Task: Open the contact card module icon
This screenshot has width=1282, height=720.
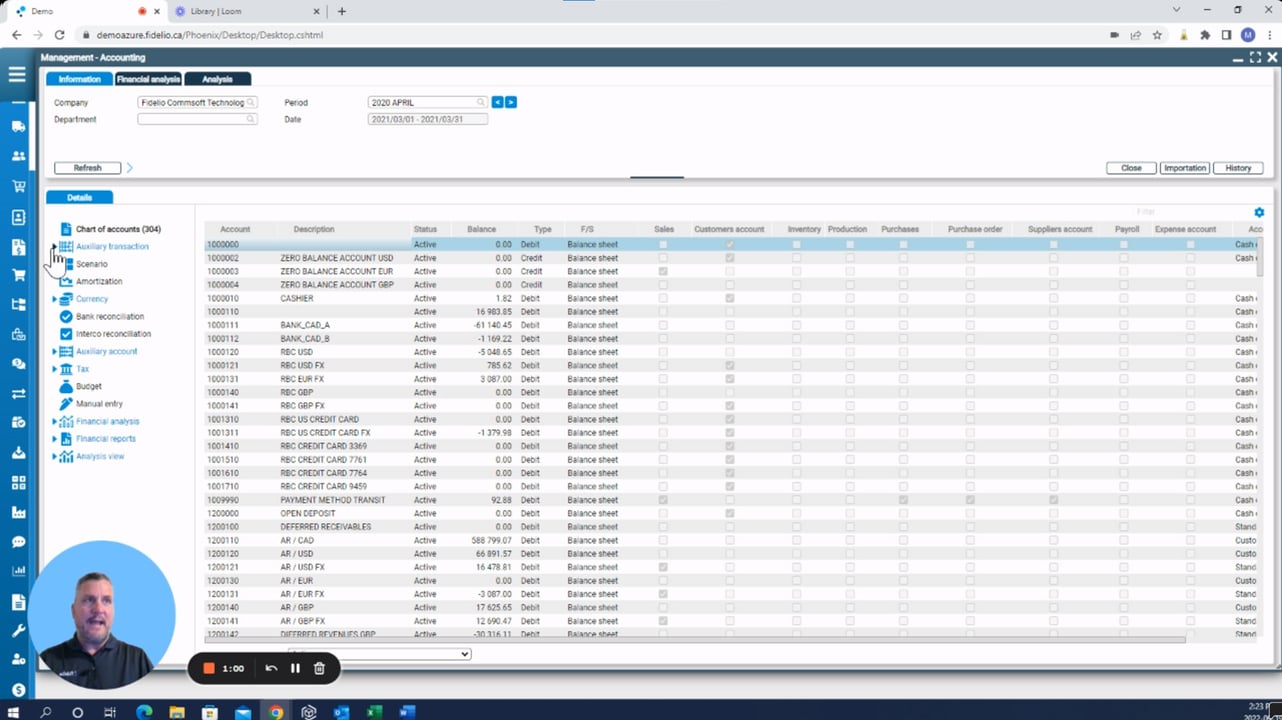Action: click(18, 217)
